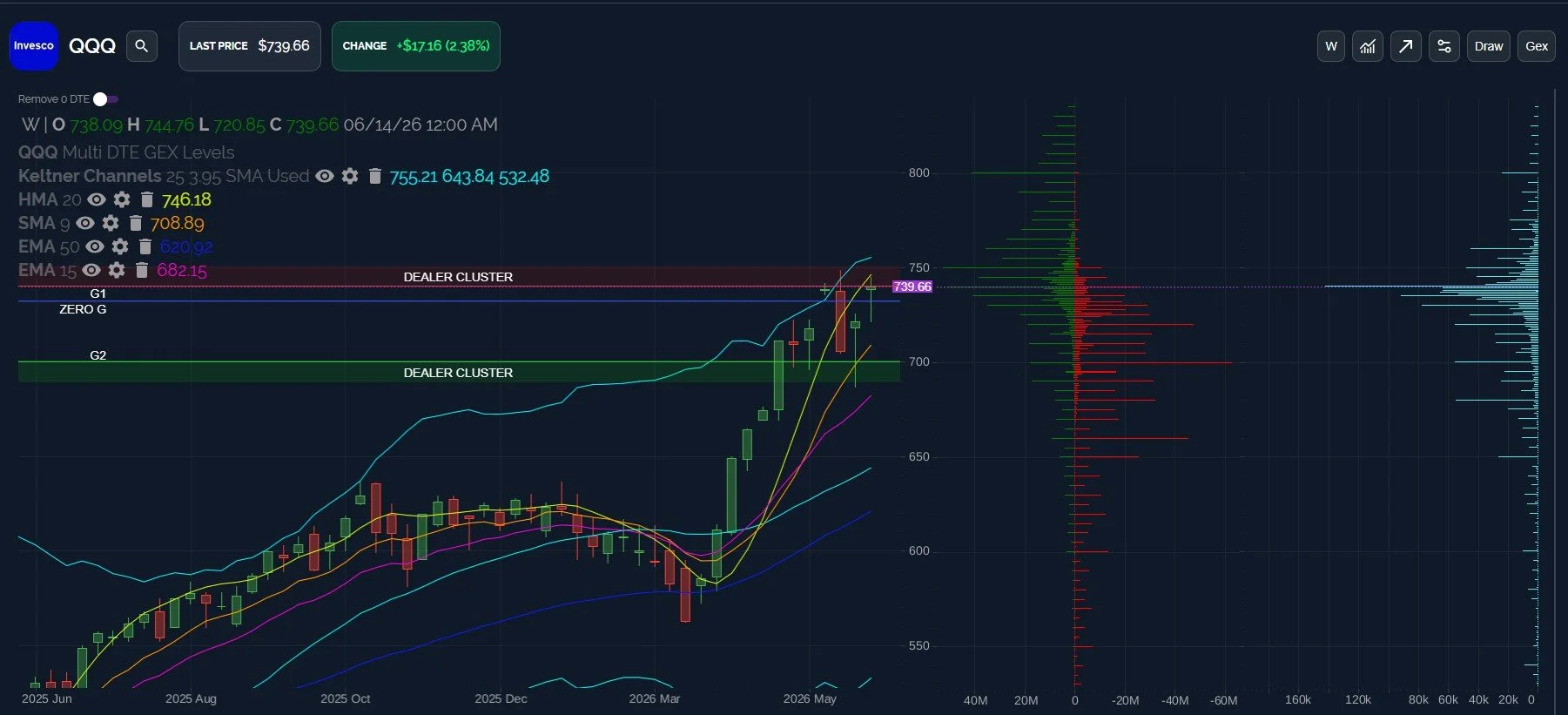Hide the Keltner Channels indicator
This screenshot has height=715, width=1568.
tap(325, 176)
